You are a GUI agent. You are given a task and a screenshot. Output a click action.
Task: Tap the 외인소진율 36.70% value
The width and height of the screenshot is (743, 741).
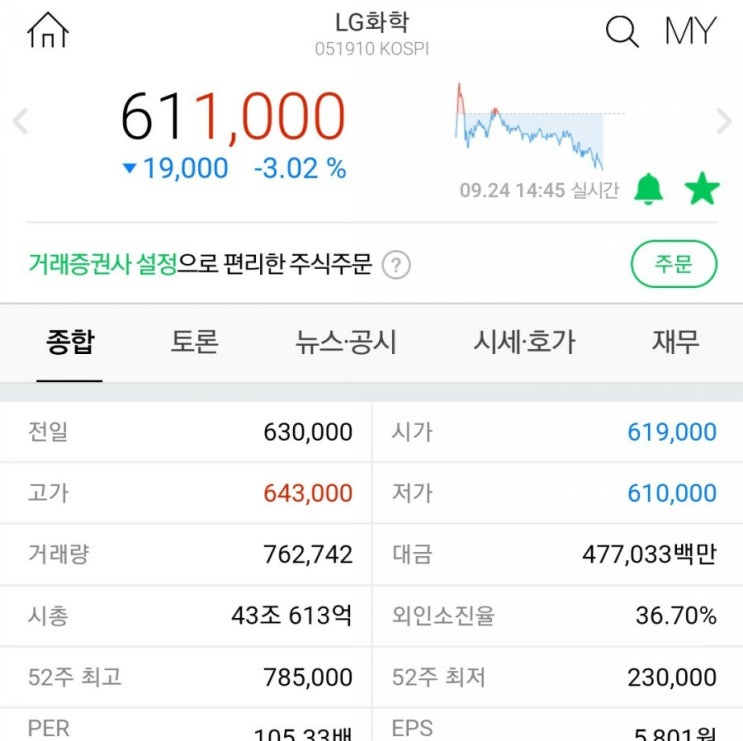(x=676, y=616)
